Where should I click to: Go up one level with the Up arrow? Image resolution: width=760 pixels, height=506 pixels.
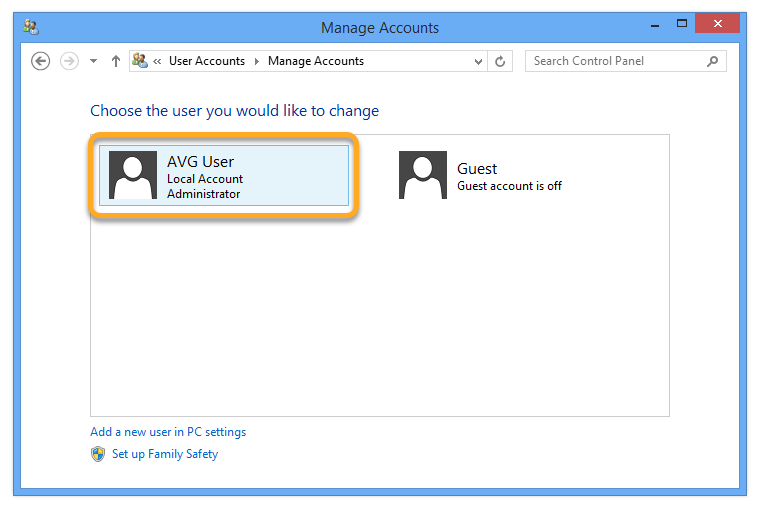116,61
